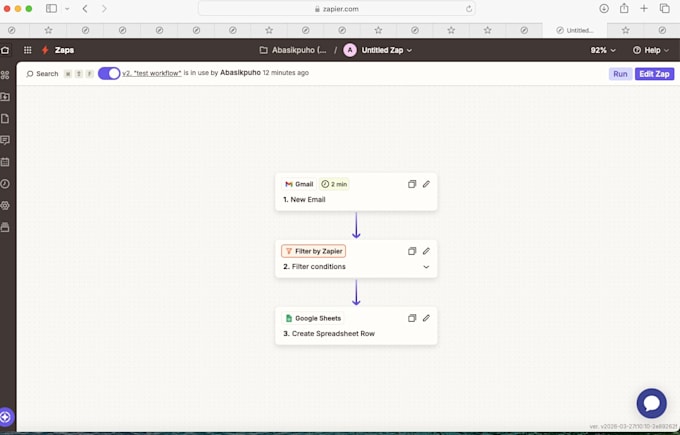680x435 pixels.
Task: Show the Safari tab overview
Action: coord(664,8)
